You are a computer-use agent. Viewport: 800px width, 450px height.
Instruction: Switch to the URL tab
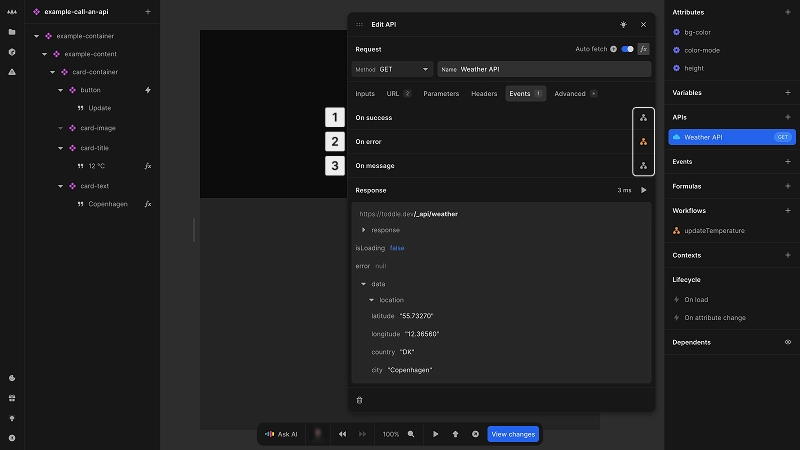pyautogui.click(x=398, y=94)
